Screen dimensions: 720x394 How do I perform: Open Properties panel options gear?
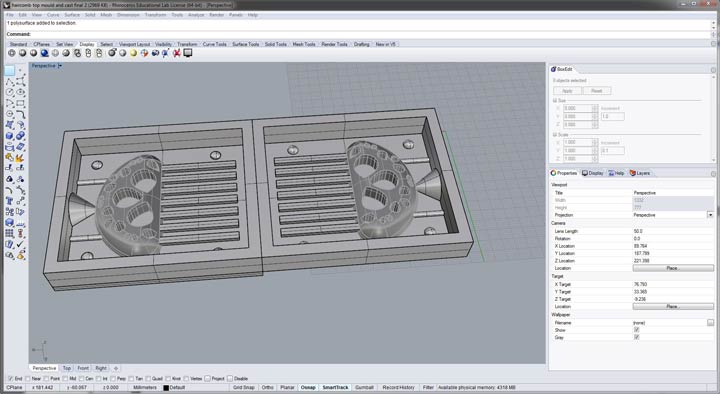tap(713, 174)
